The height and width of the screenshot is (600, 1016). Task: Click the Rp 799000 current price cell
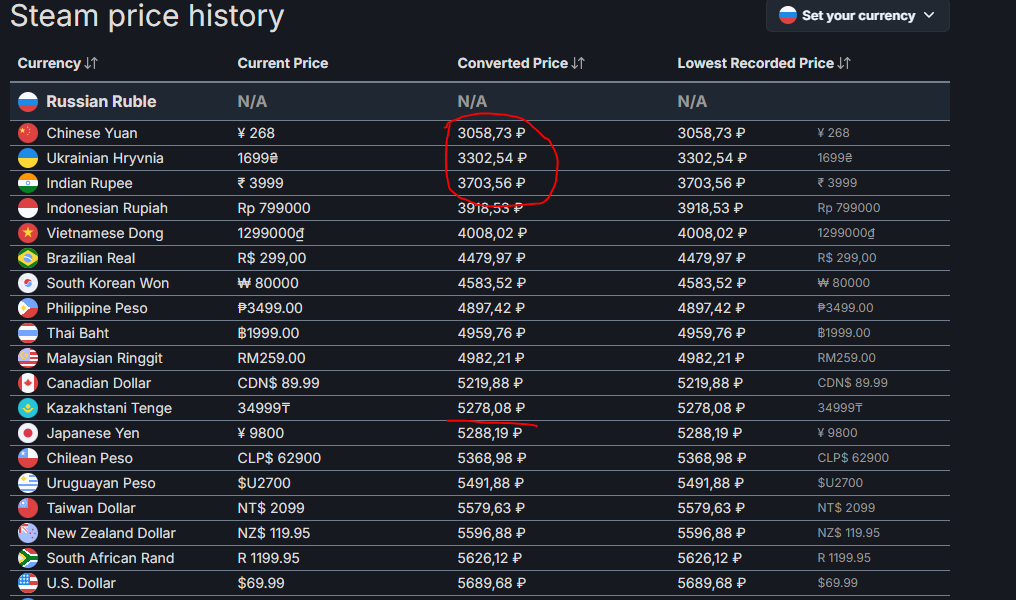coord(274,208)
